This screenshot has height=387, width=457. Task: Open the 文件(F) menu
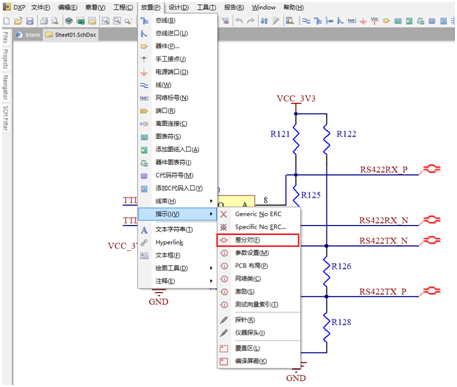tap(41, 7)
